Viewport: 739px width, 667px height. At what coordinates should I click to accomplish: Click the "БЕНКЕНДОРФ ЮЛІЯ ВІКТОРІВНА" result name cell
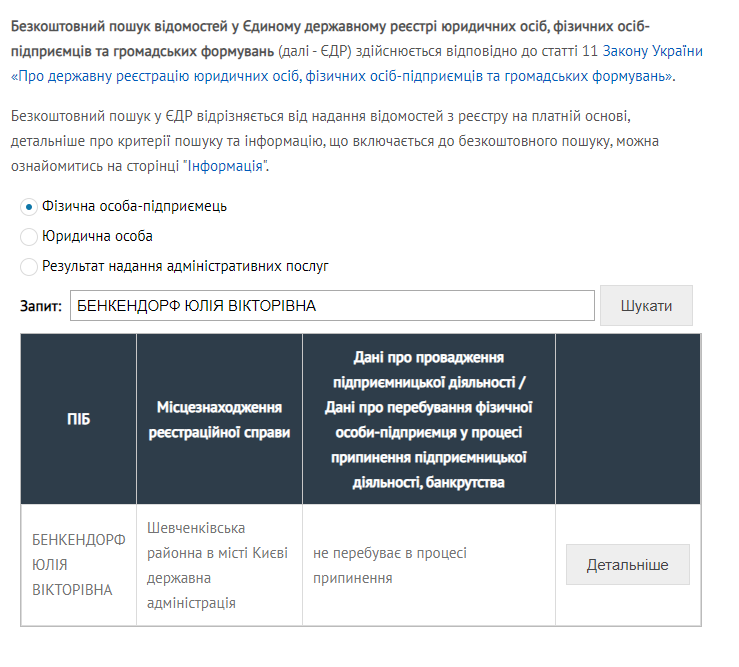[x=78, y=565]
